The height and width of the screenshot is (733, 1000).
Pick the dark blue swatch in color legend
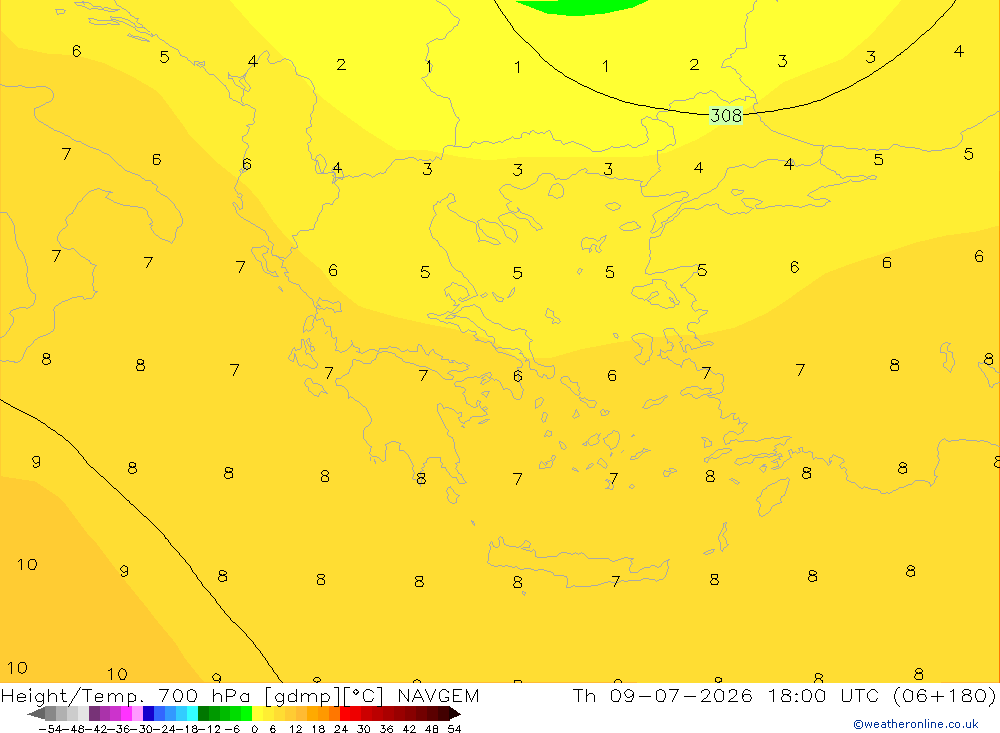coord(148,714)
